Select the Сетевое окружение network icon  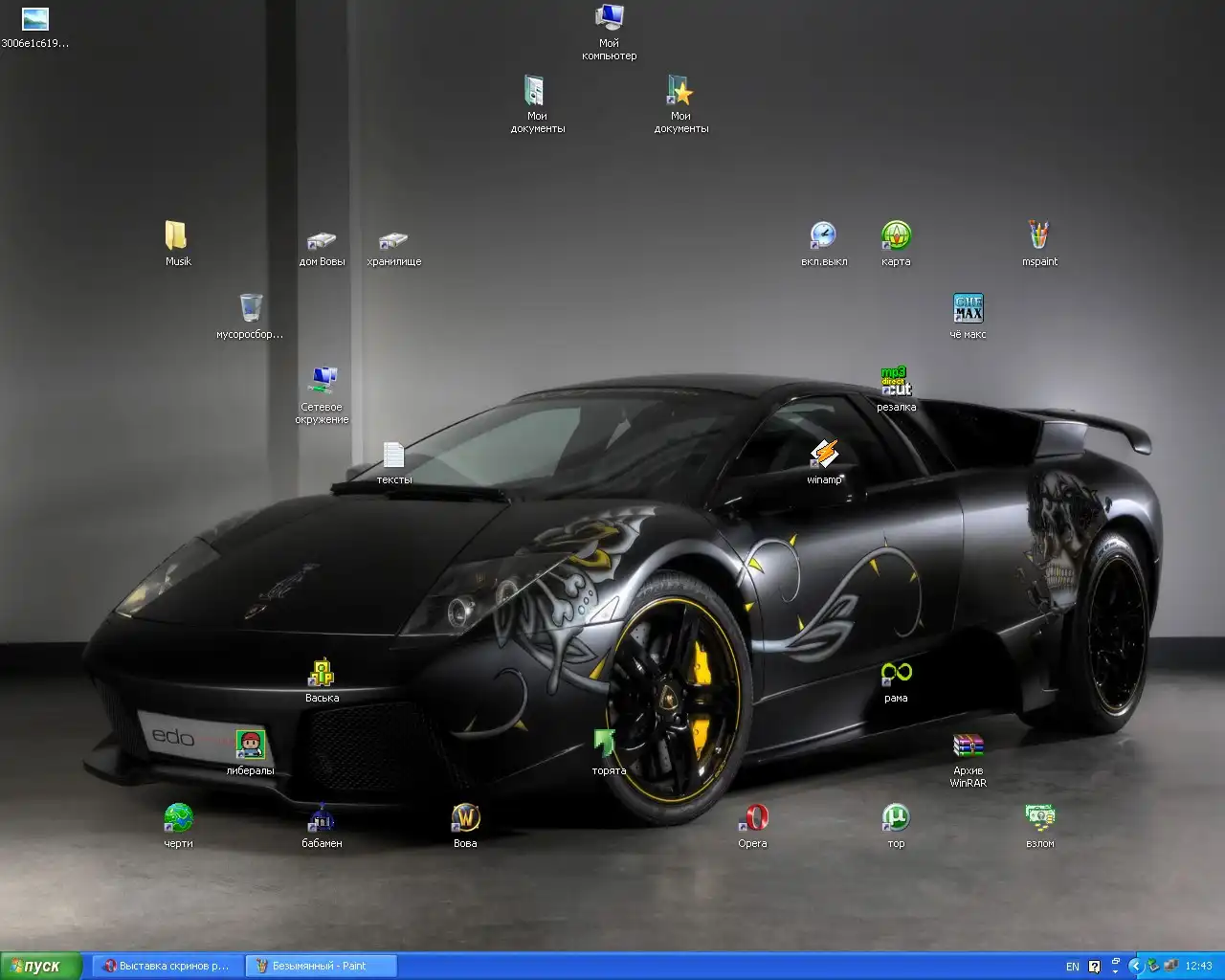click(x=322, y=382)
